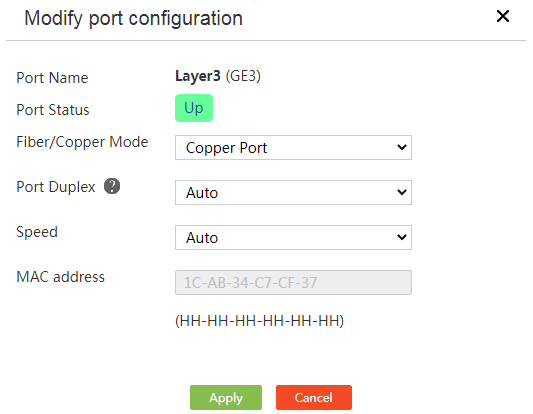Click the chevron on Port Duplex selector
533x414 pixels.
pyautogui.click(x=402, y=192)
